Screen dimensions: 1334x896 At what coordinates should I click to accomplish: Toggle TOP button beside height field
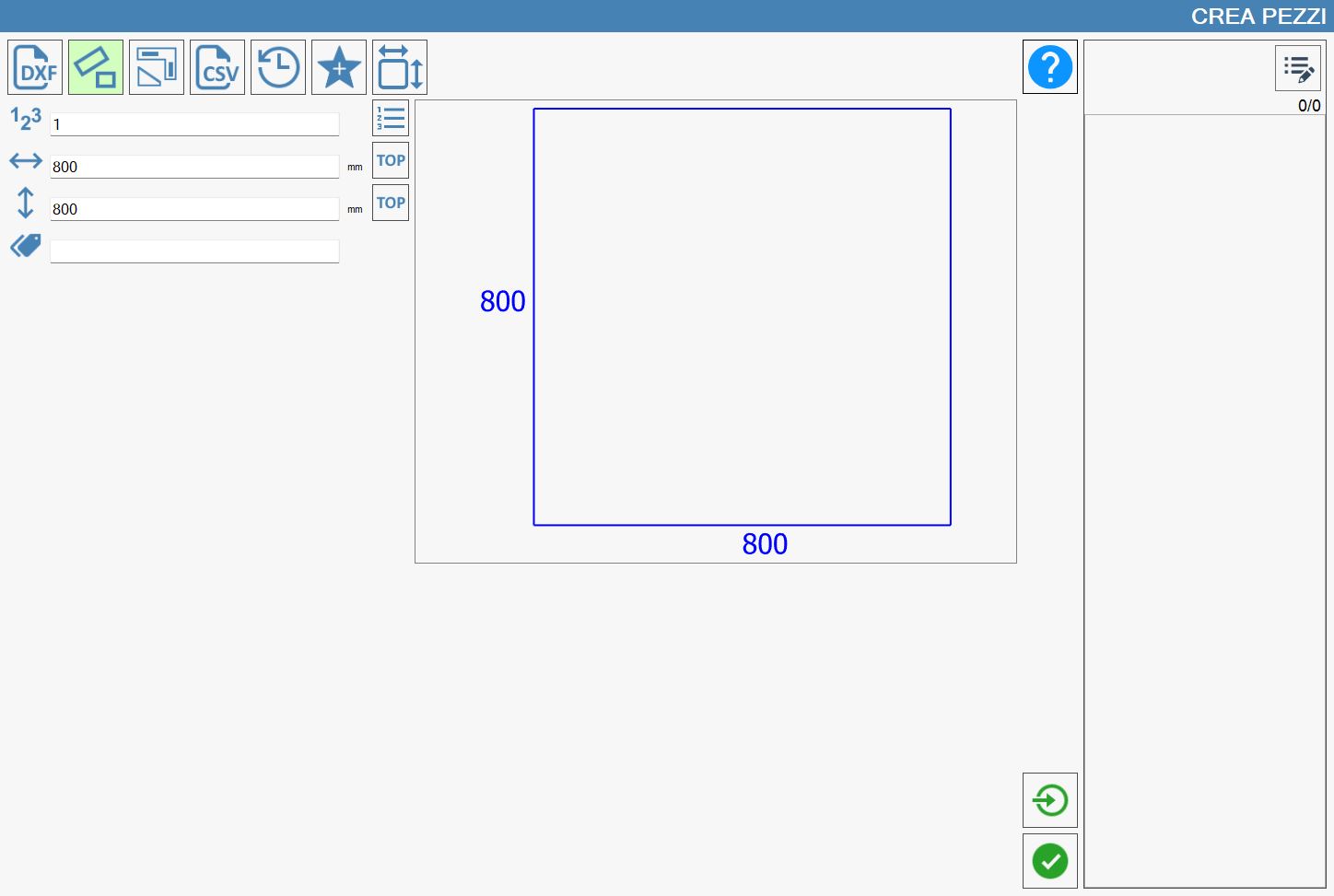[391, 203]
